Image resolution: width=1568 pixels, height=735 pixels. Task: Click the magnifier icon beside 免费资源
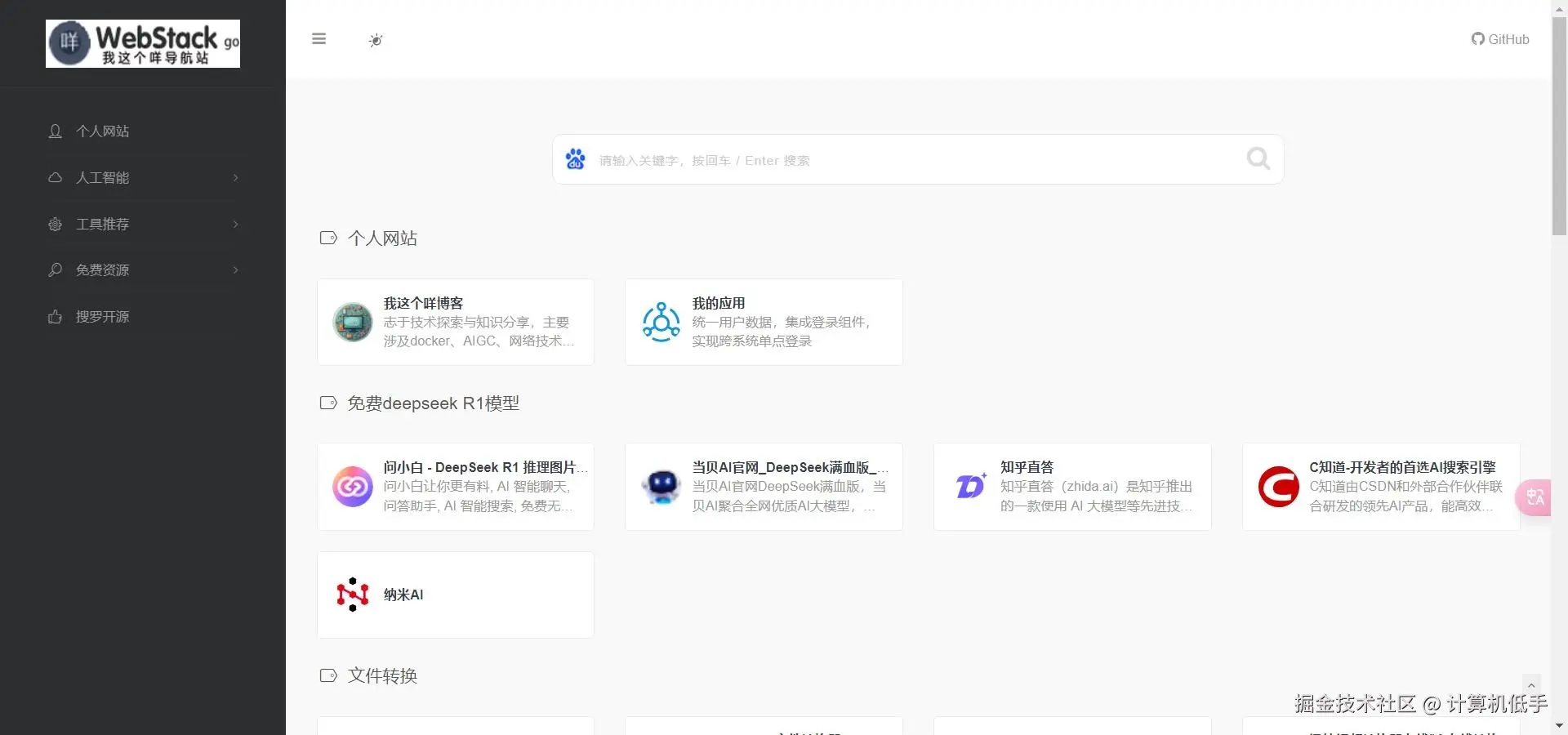click(55, 270)
